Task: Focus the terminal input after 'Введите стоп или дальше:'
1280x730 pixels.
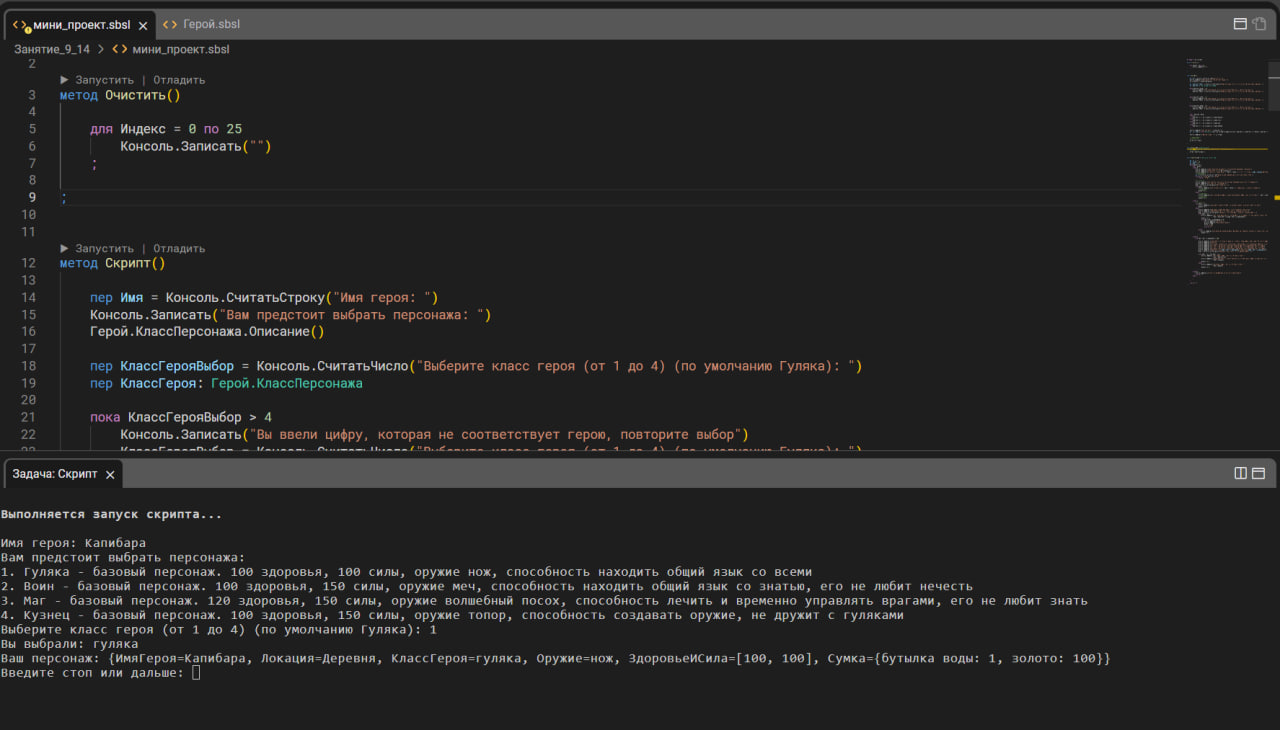Action: [196, 673]
